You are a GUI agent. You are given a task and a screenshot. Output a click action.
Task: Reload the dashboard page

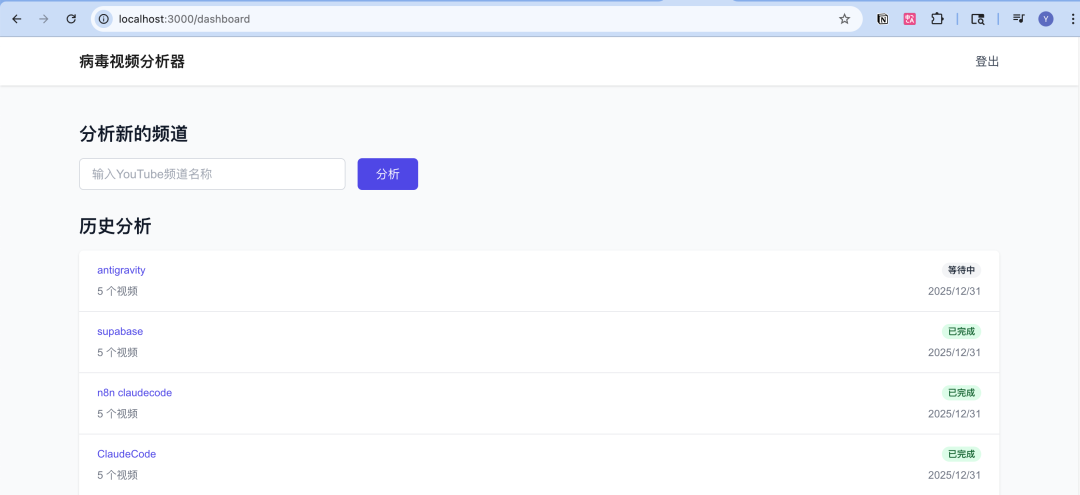point(71,19)
